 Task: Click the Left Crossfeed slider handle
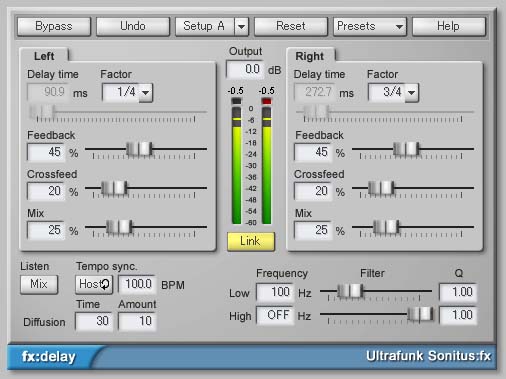pyautogui.click(x=114, y=188)
